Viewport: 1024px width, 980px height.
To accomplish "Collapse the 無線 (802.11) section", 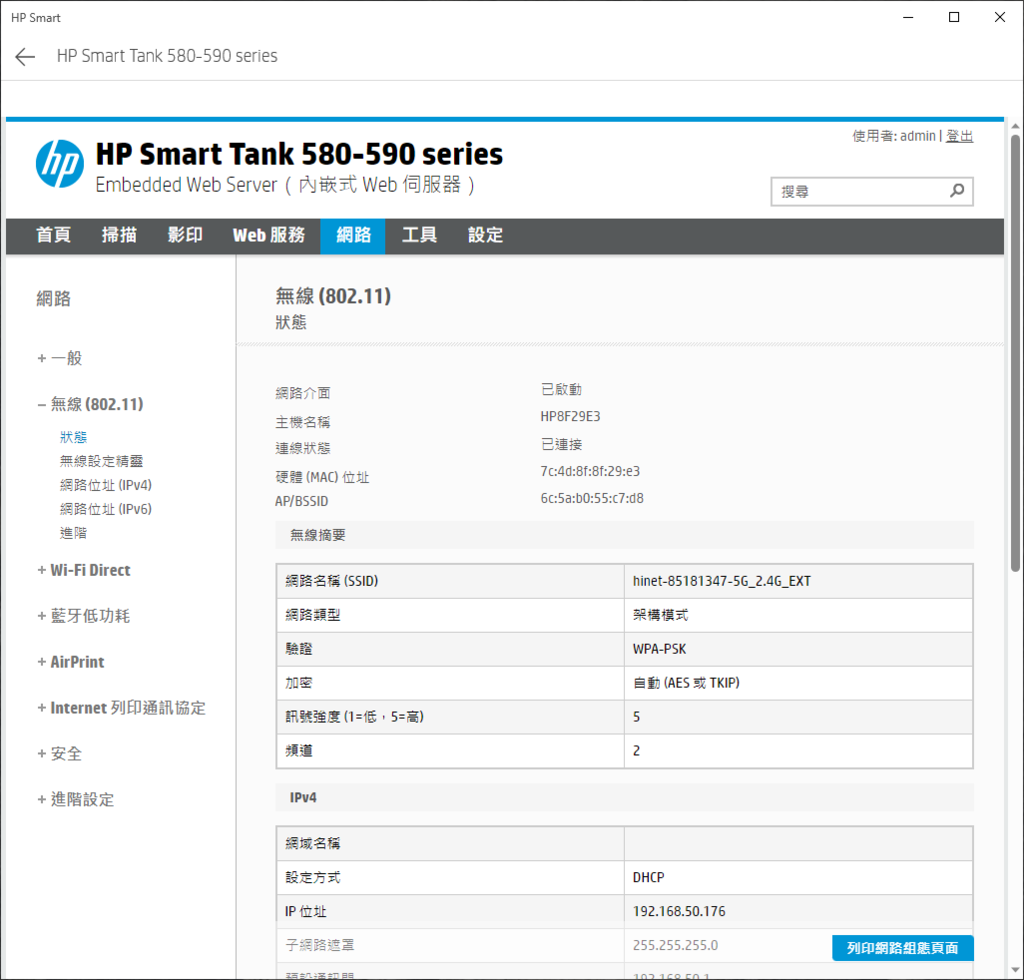I will pos(91,404).
